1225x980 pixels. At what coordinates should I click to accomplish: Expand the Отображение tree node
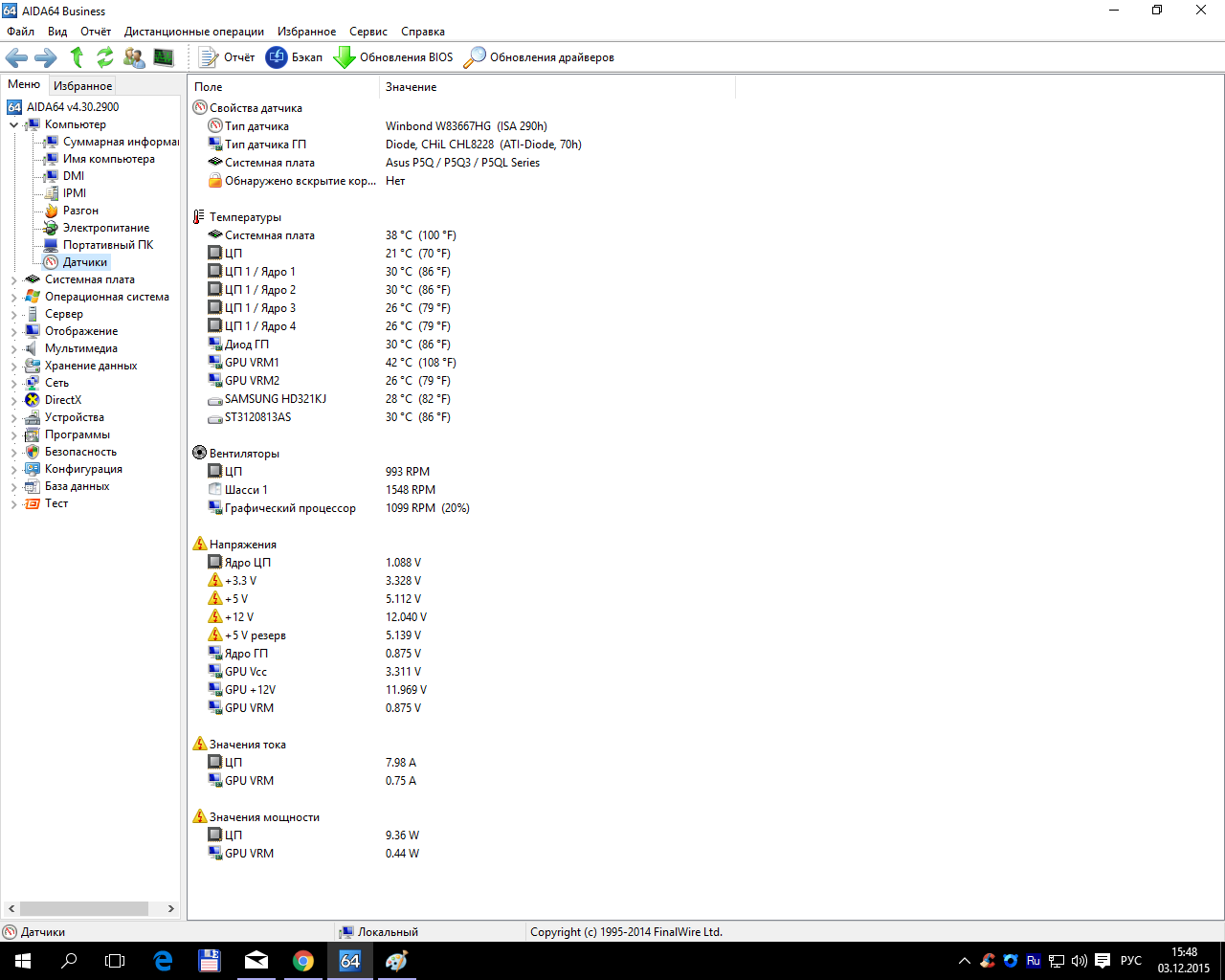[13, 331]
